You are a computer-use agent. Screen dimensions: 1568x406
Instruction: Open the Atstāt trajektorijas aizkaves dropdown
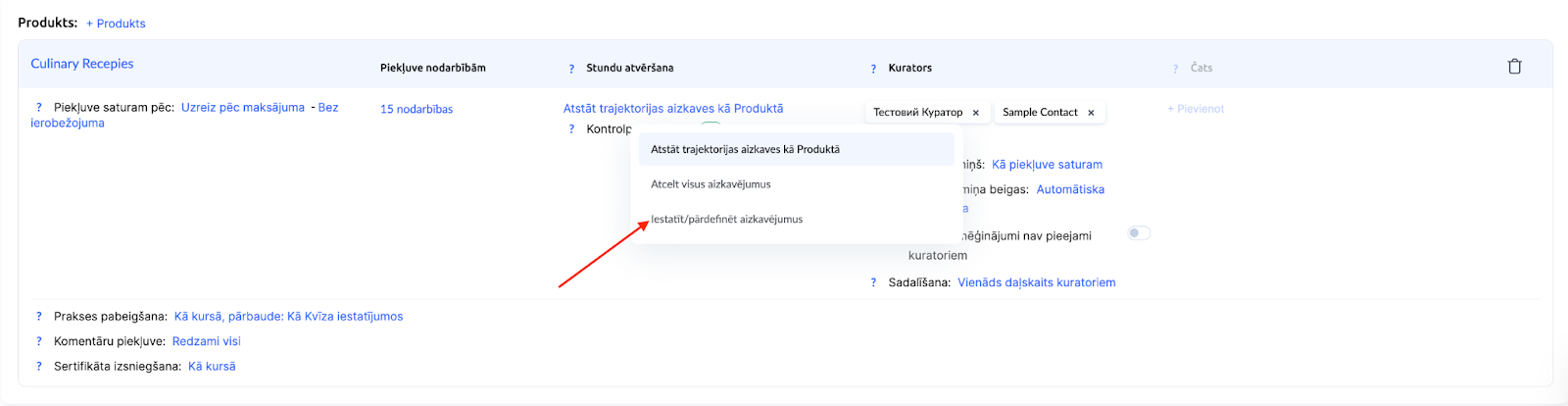coord(672,109)
